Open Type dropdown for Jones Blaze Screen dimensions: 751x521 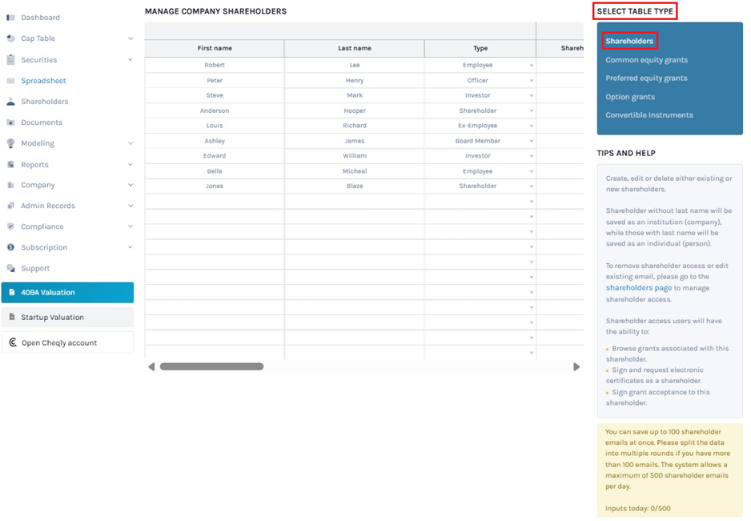[x=531, y=186]
